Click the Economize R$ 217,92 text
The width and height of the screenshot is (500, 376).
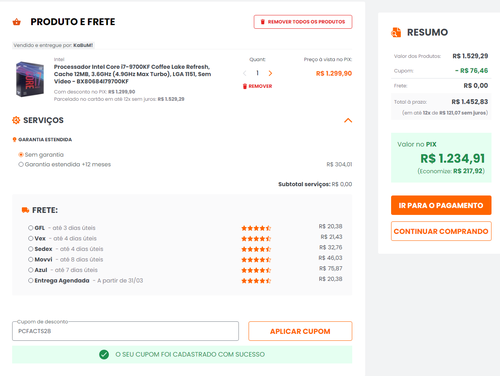(451, 171)
